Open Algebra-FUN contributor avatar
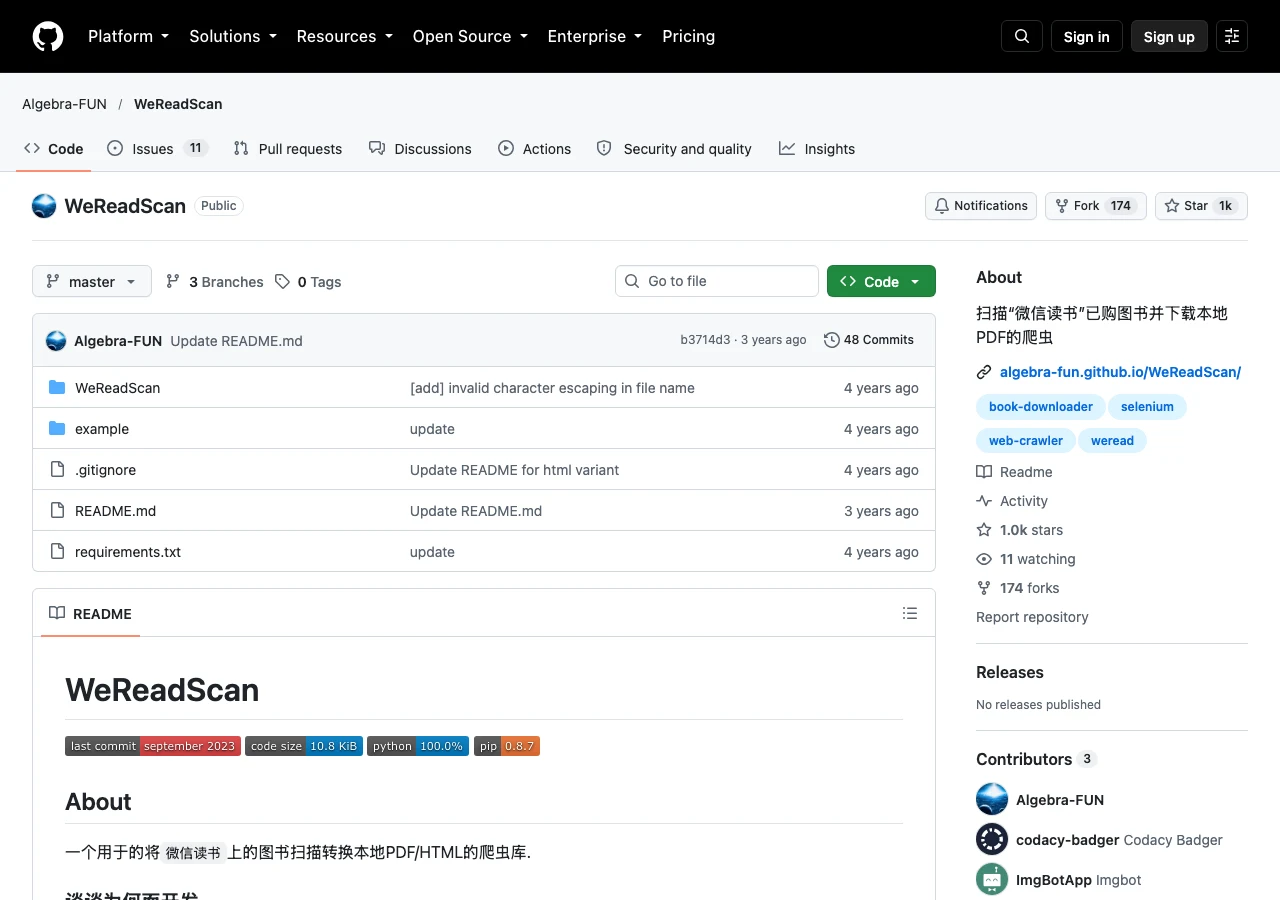The image size is (1280, 900). pyautogui.click(x=992, y=799)
